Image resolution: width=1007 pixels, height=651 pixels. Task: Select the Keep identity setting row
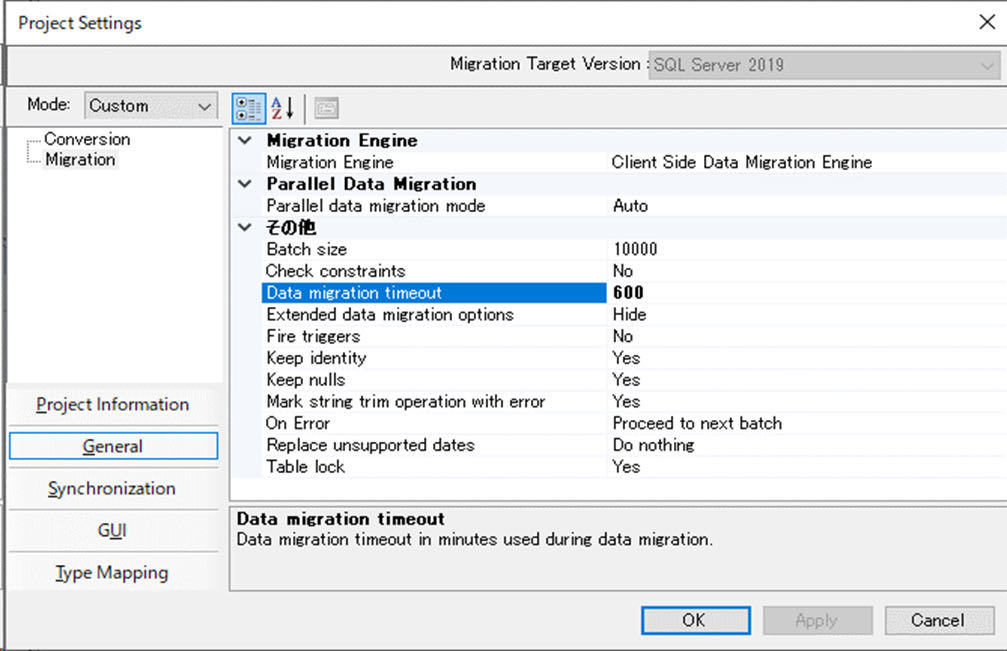400,358
